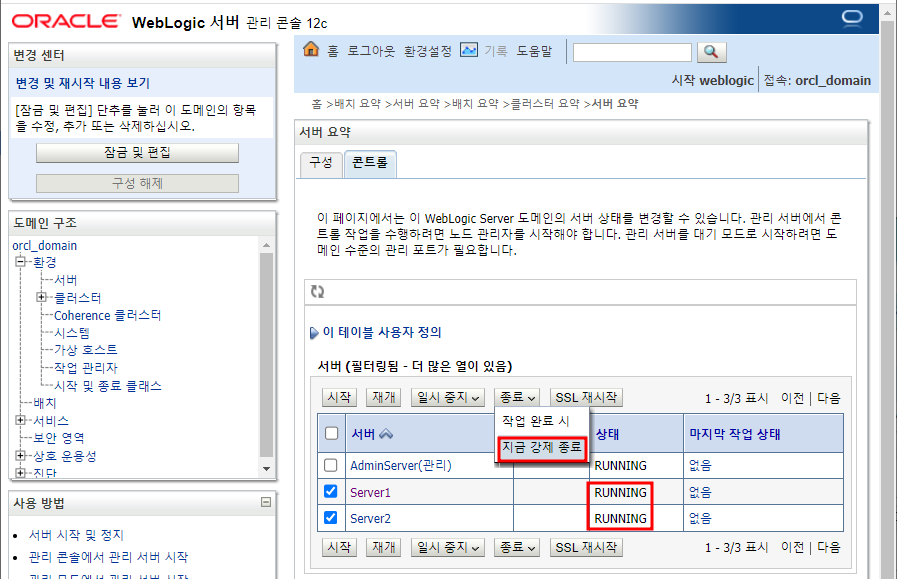Click the record chart icon
Screen dimensions: 897x579
[x=469, y=50]
